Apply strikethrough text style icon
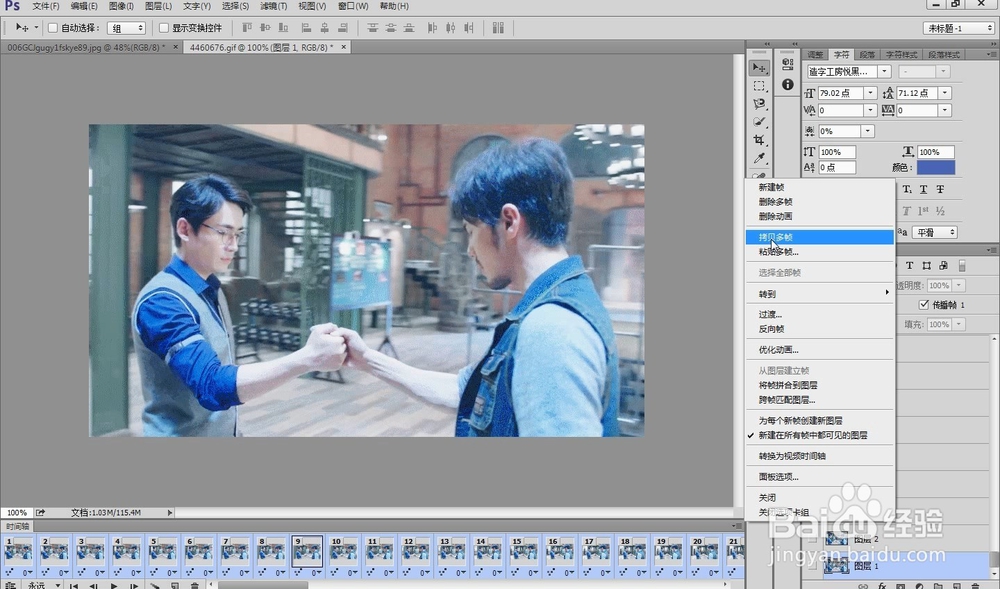The height and width of the screenshot is (589, 1000). coord(940,189)
